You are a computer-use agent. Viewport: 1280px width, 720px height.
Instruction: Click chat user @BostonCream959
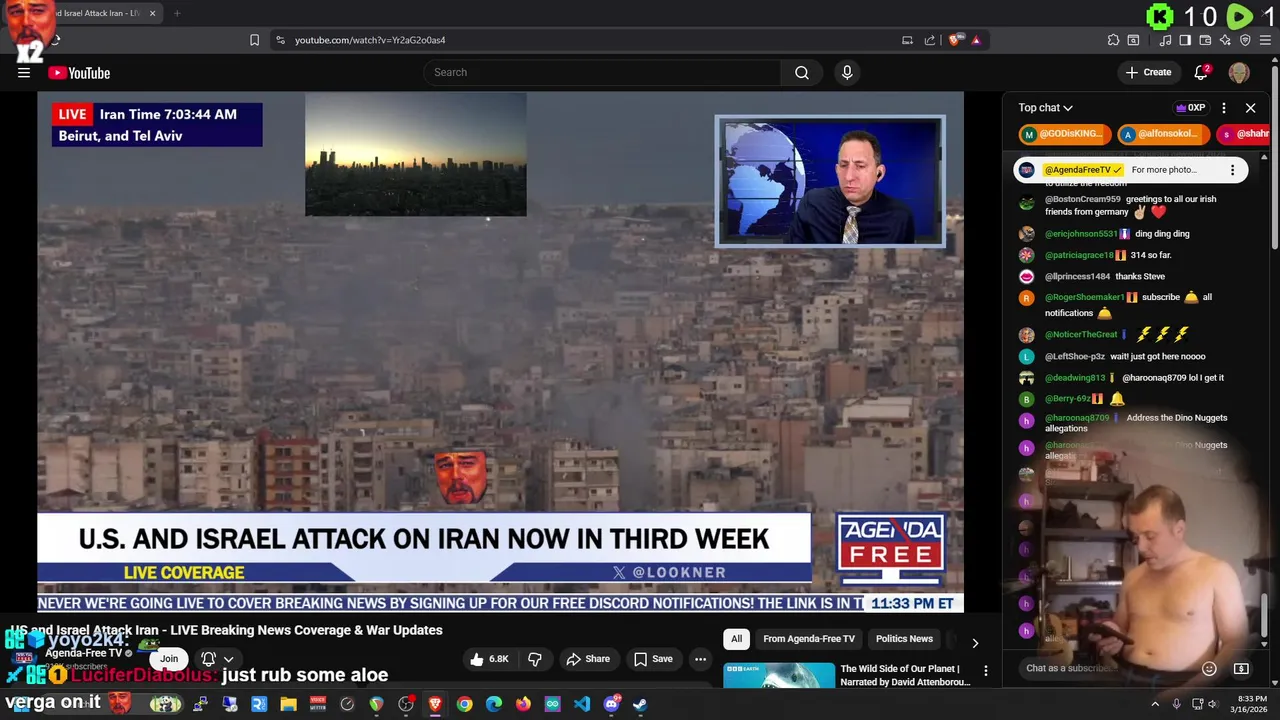click(1083, 199)
